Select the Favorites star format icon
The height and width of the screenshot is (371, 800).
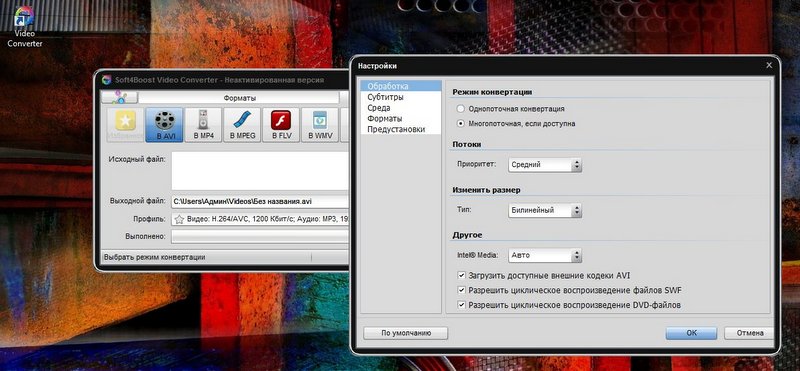point(125,125)
